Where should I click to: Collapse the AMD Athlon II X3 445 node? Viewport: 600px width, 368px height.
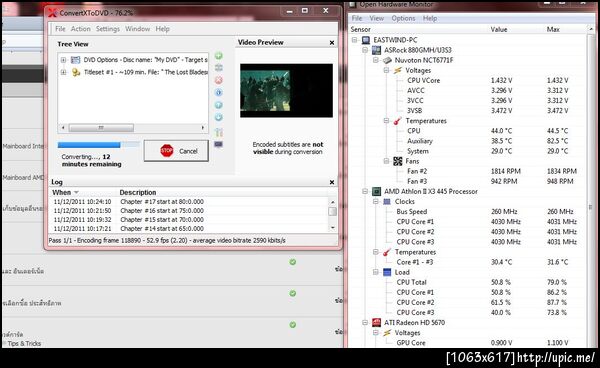(365, 191)
